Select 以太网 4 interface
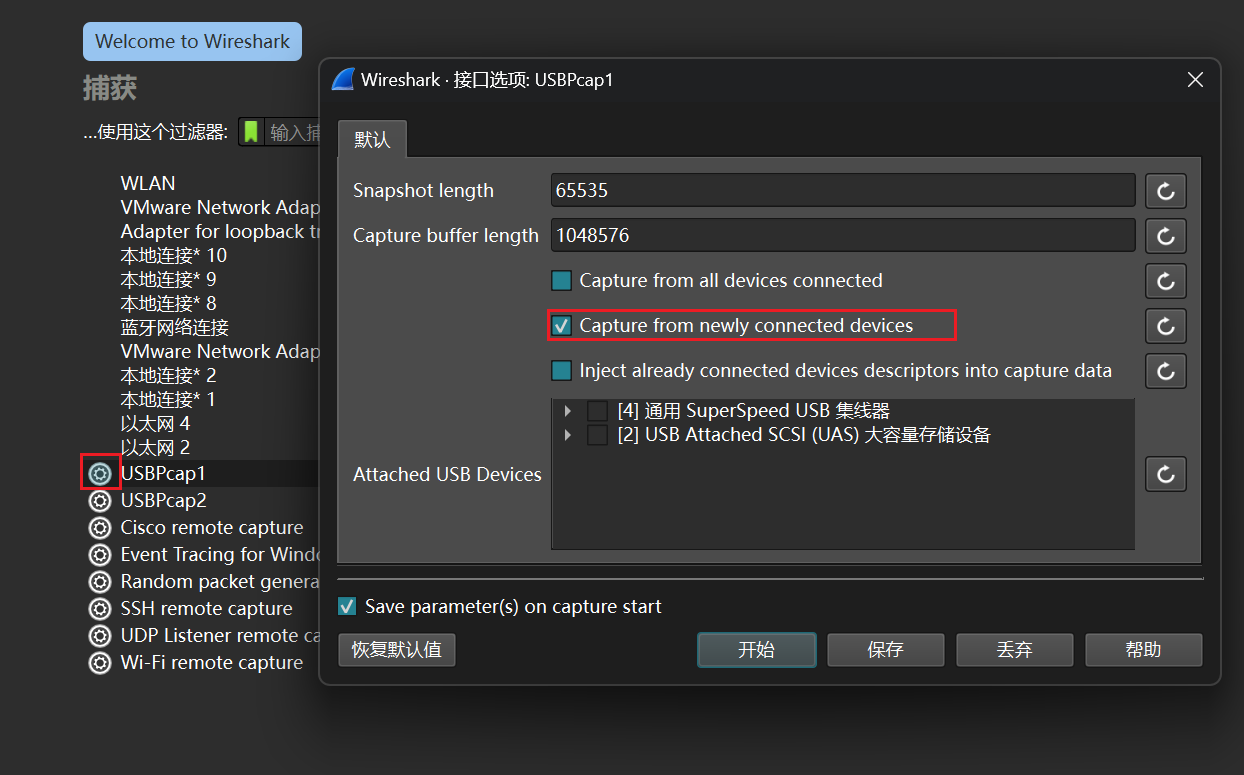This screenshot has height=775, width=1244. pos(155,423)
